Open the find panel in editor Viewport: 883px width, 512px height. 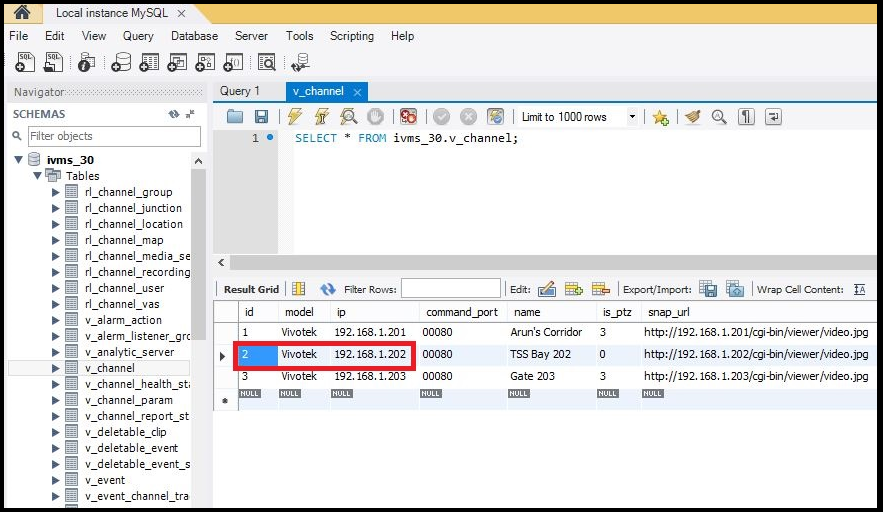pyautogui.click(x=719, y=117)
